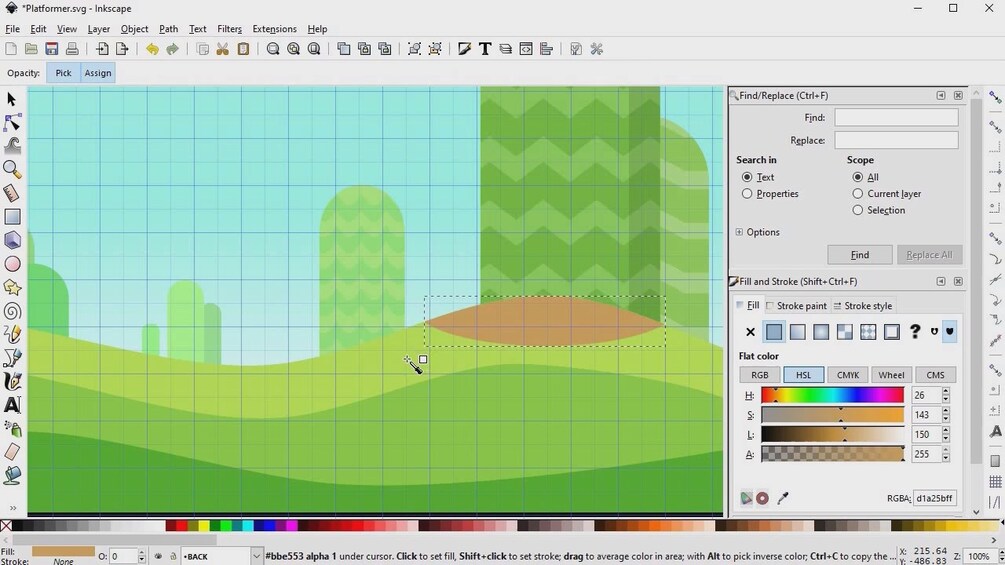
Task: Set scope to All
Action: coord(858,177)
